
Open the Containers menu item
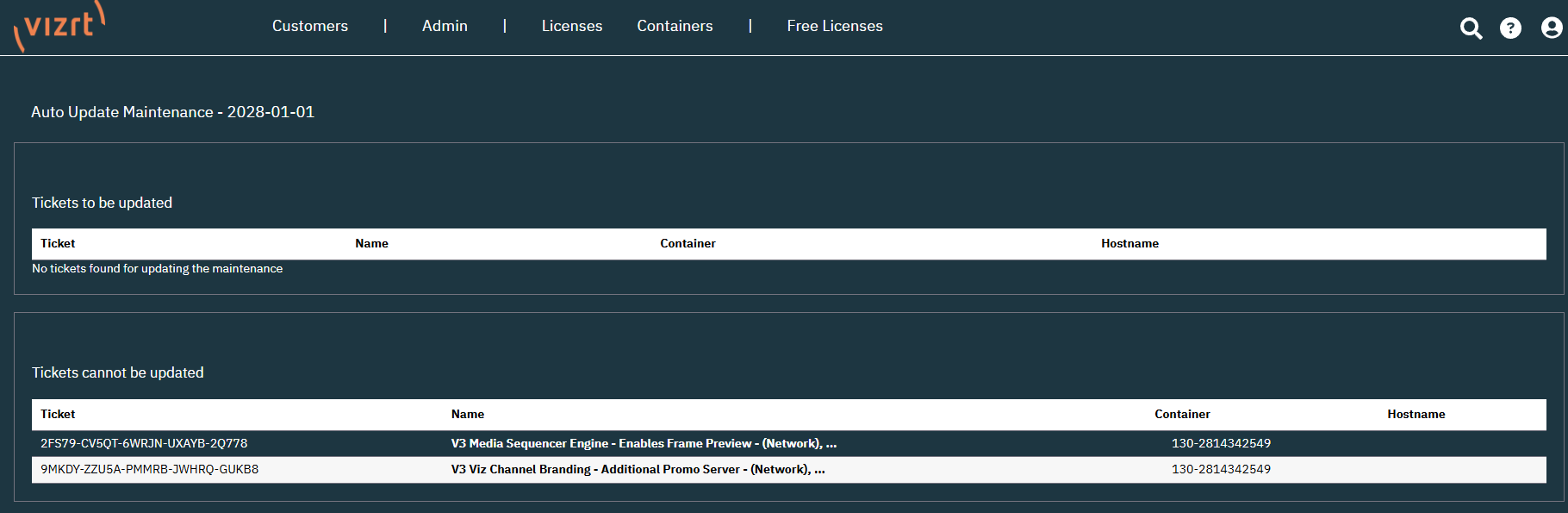(x=675, y=26)
